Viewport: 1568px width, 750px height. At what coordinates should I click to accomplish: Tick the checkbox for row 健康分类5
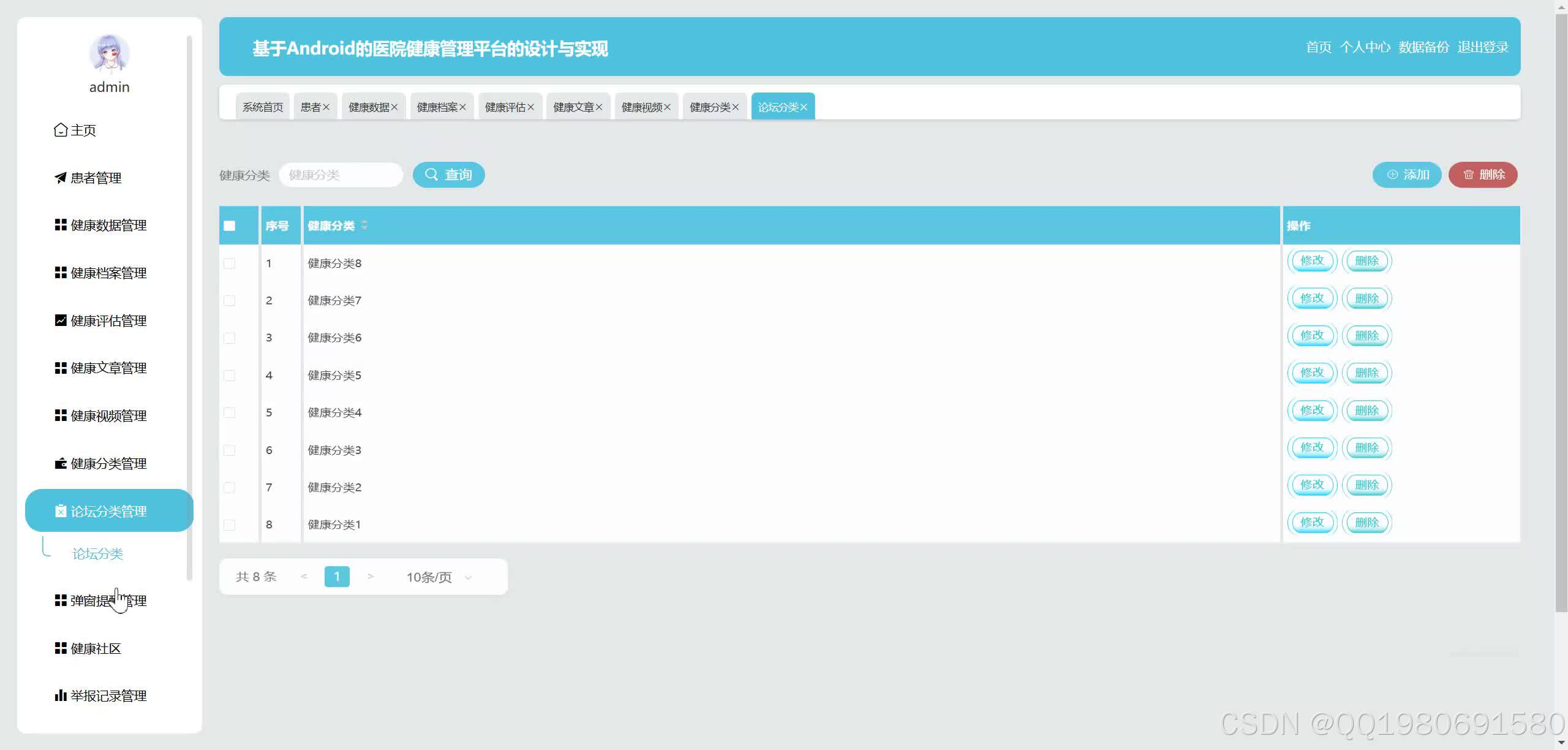point(230,375)
